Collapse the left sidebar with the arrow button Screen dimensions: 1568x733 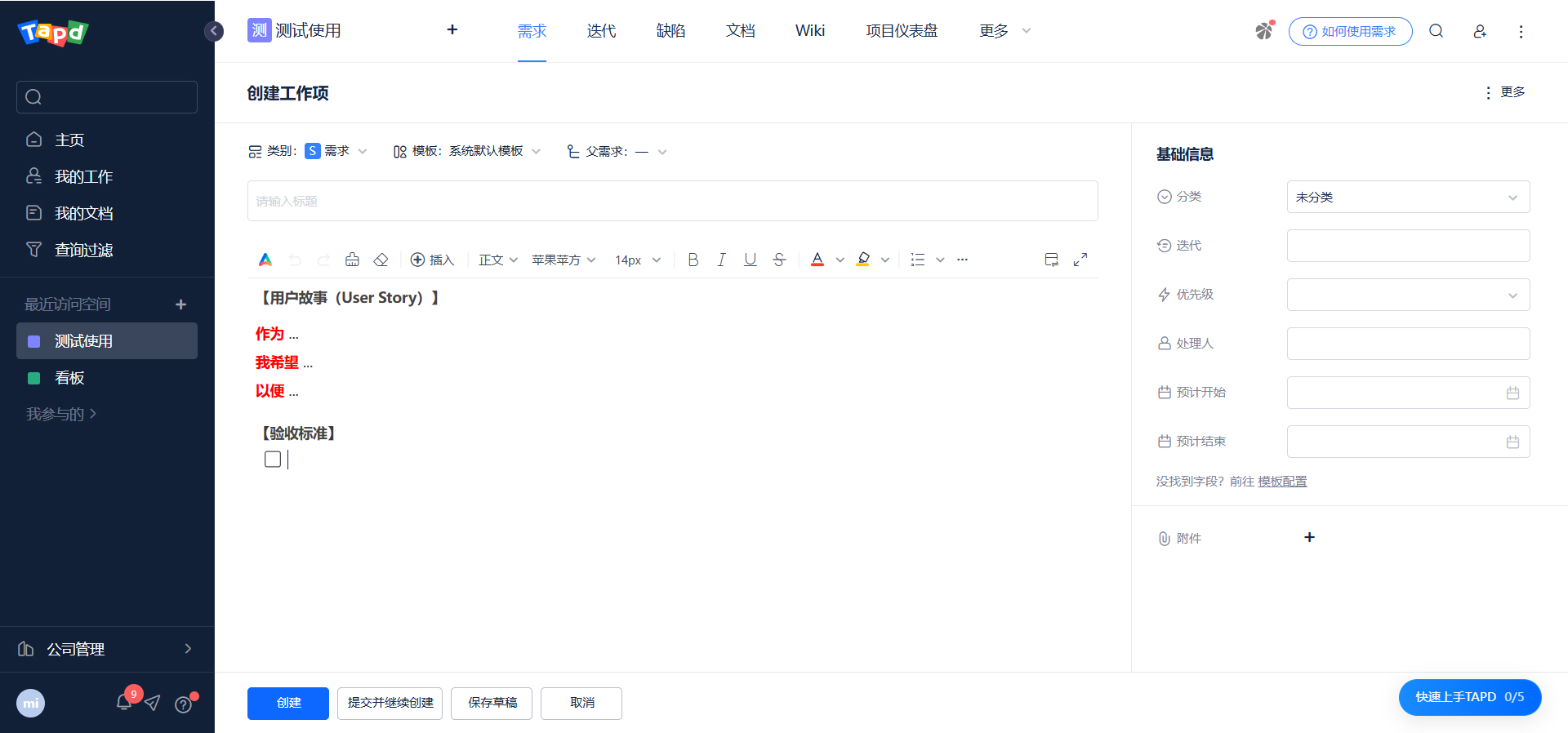tap(214, 31)
